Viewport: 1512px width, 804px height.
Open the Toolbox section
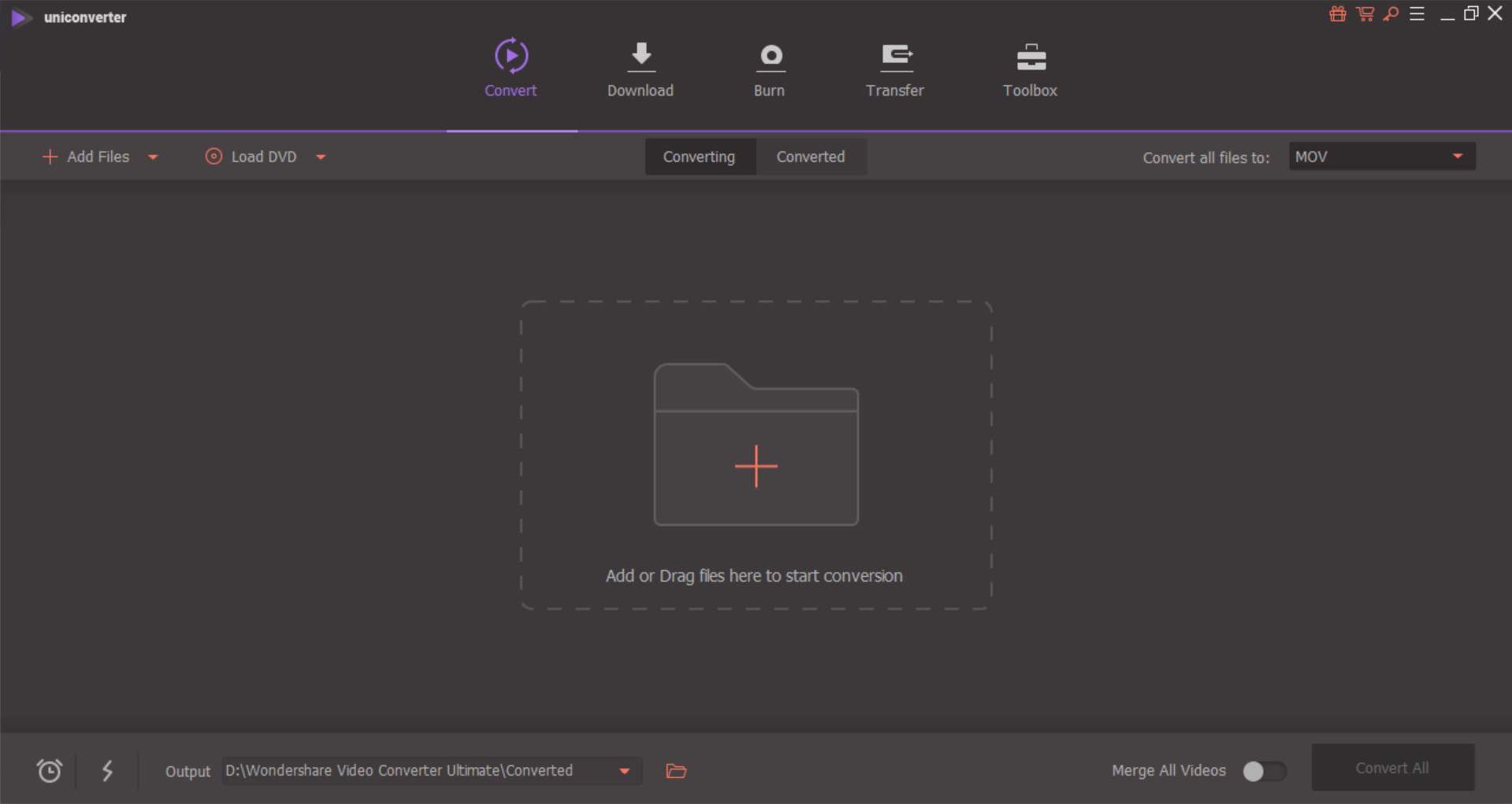click(x=1030, y=69)
